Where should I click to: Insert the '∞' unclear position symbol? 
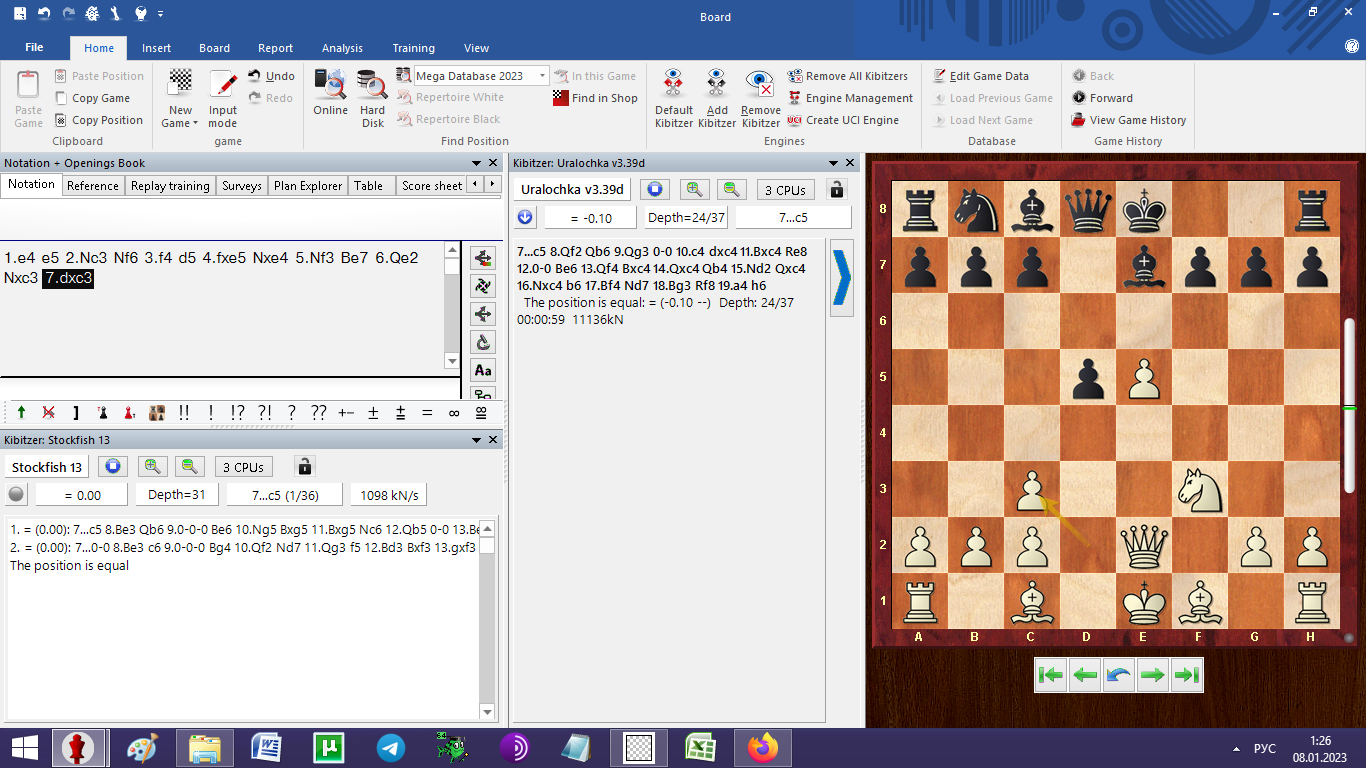454,412
